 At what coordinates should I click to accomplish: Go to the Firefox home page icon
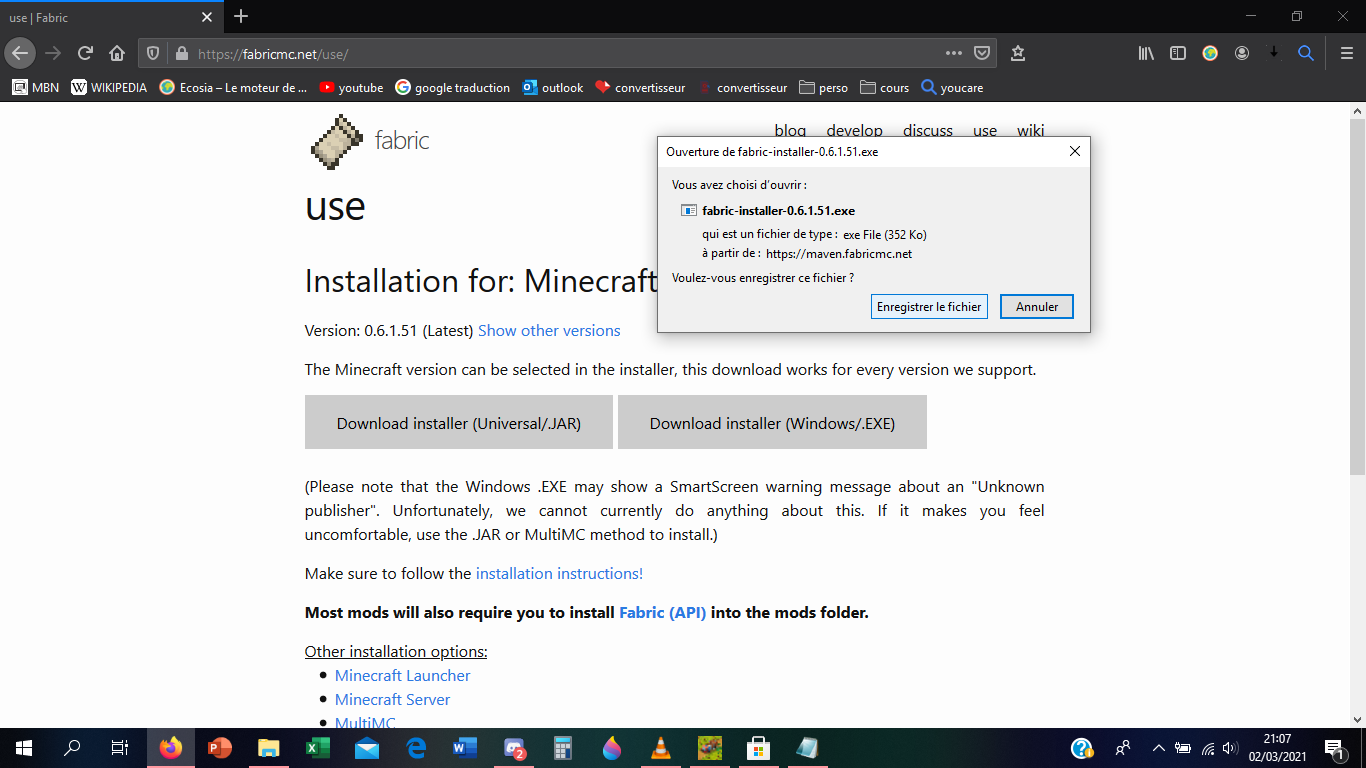tap(117, 53)
